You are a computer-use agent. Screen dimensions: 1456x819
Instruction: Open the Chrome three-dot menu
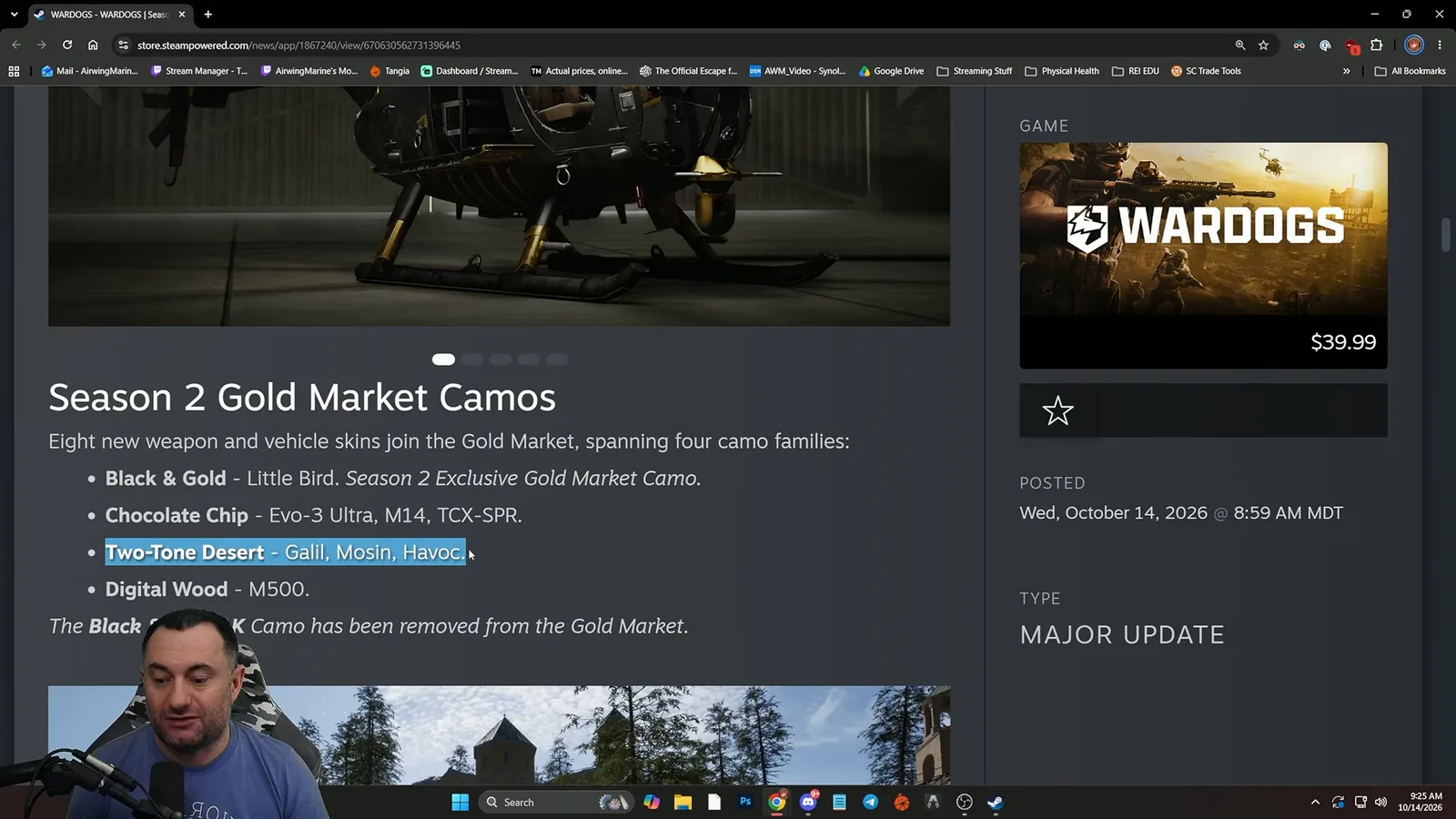[x=1440, y=45]
